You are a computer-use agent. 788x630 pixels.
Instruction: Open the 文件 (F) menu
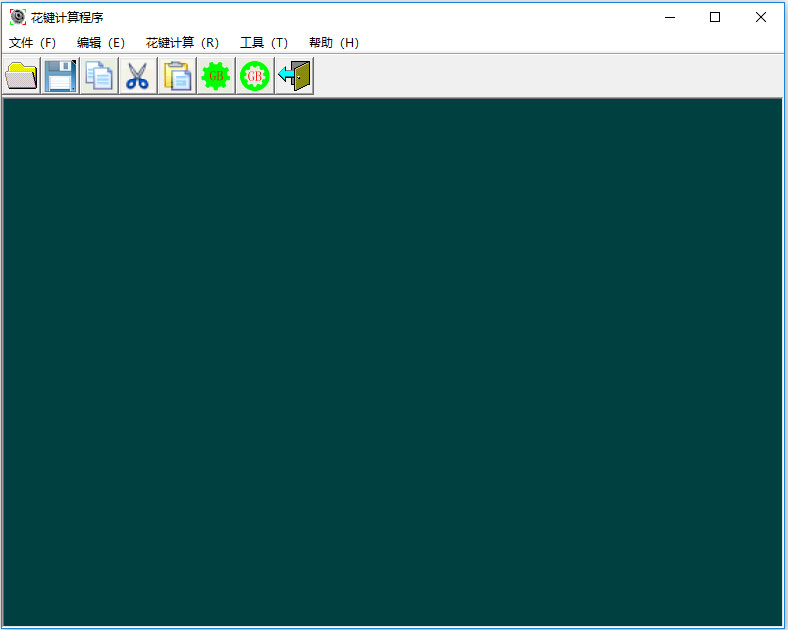point(33,43)
